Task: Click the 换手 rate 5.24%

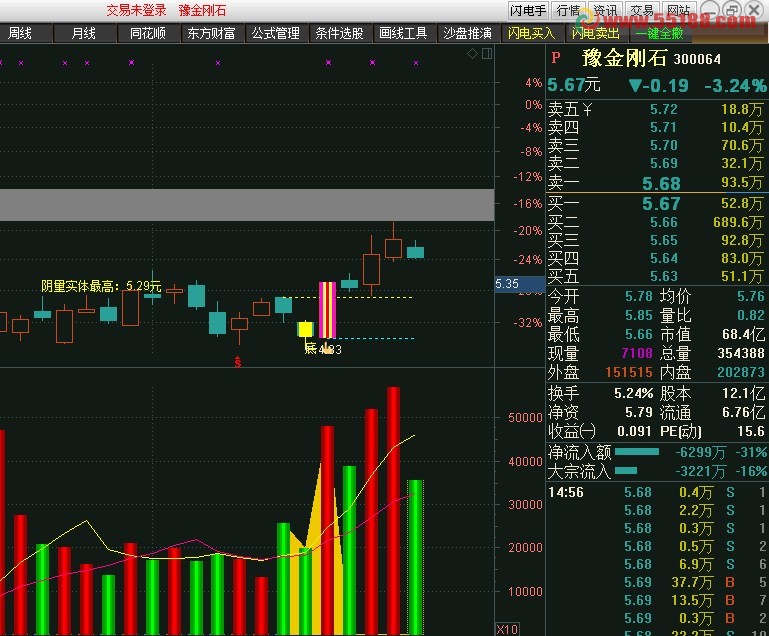Action: [x=634, y=393]
